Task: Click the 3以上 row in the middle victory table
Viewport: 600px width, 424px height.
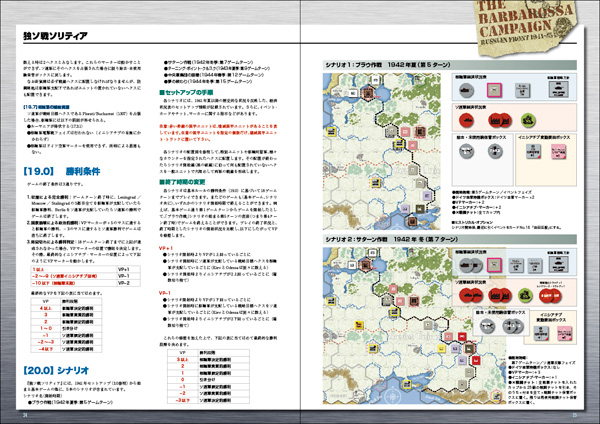Action: 208,360
